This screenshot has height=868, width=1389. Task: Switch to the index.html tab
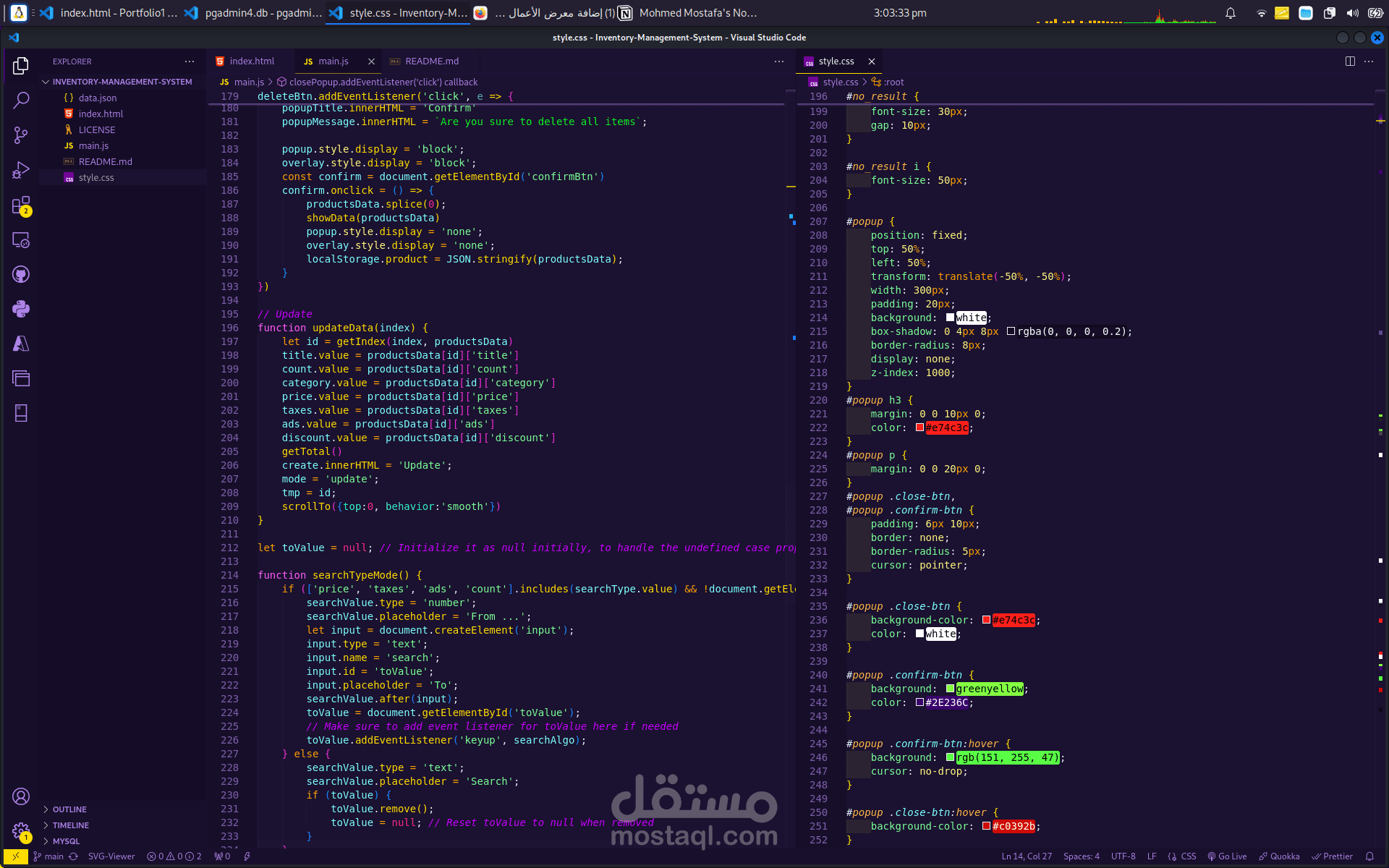pos(251,61)
